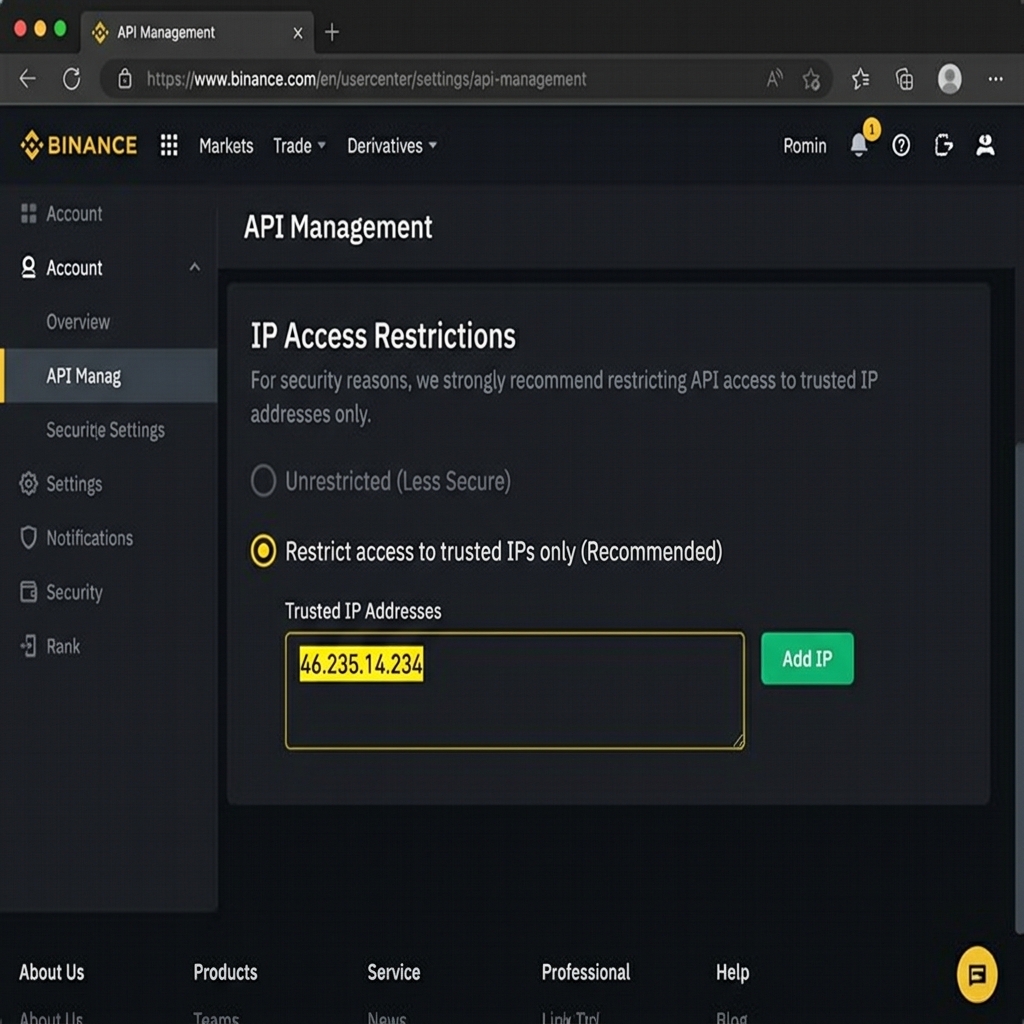The height and width of the screenshot is (1024, 1024).
Task: Add page to favorites star icon
Action: (x=811, y=79)
